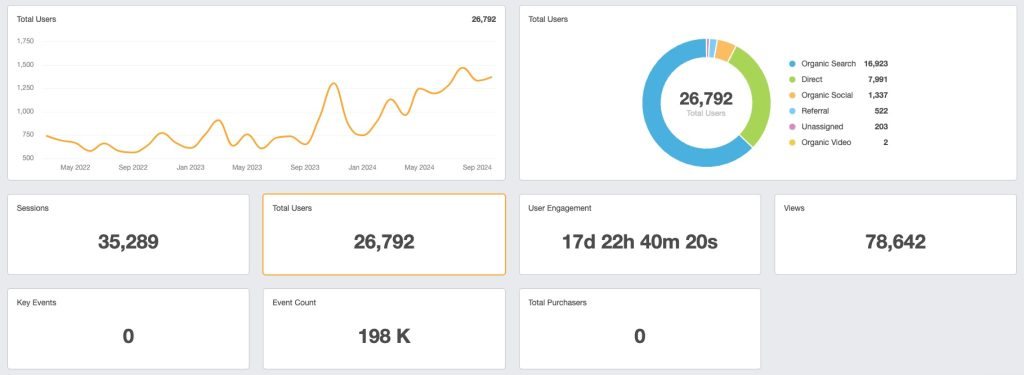The image size is (1024, 375).
Task: Click the Jan 2023 axis label
Action: pos(191,168)
